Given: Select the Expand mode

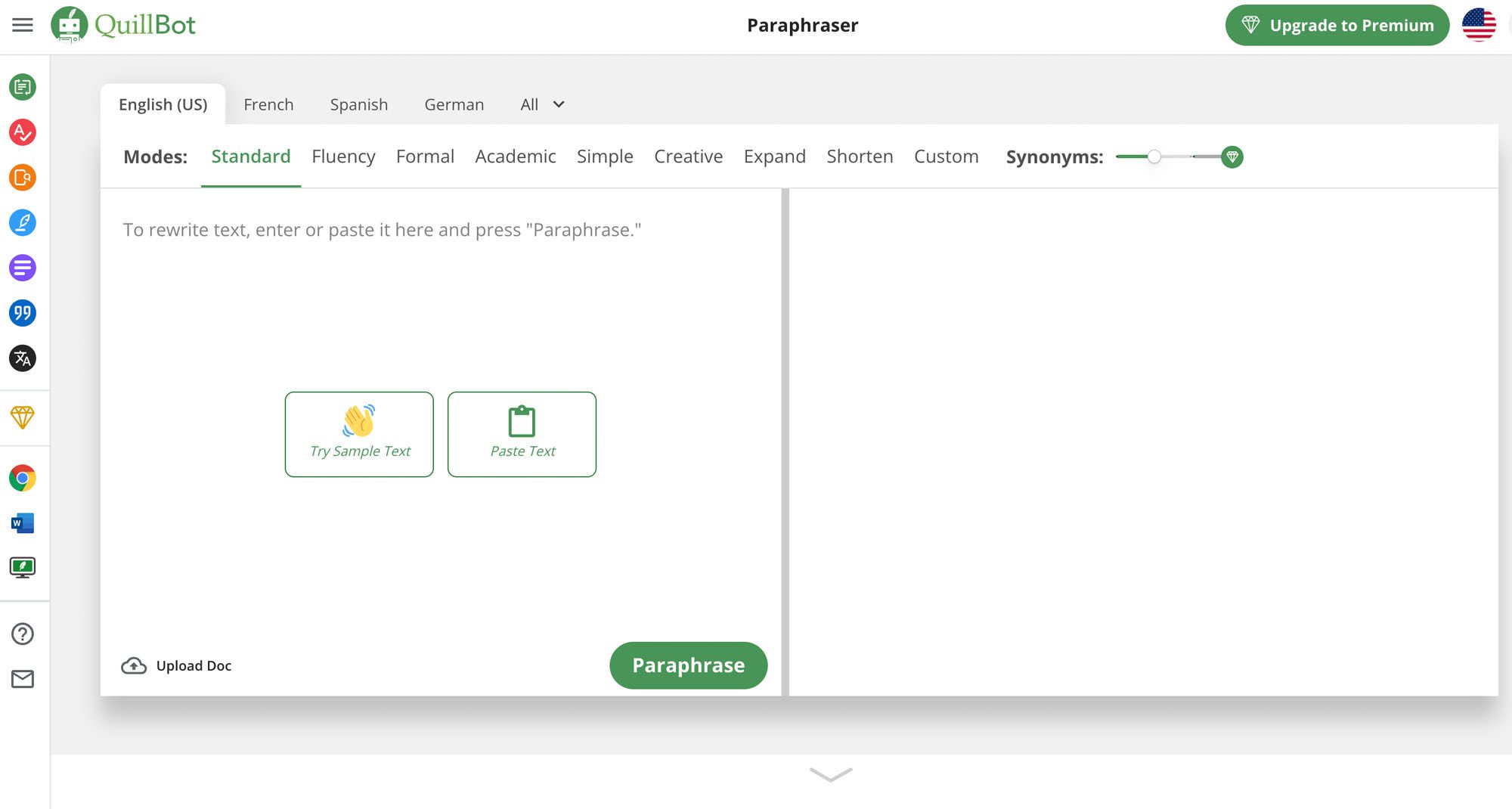Looking at the screenshot, I should (775, 157).
